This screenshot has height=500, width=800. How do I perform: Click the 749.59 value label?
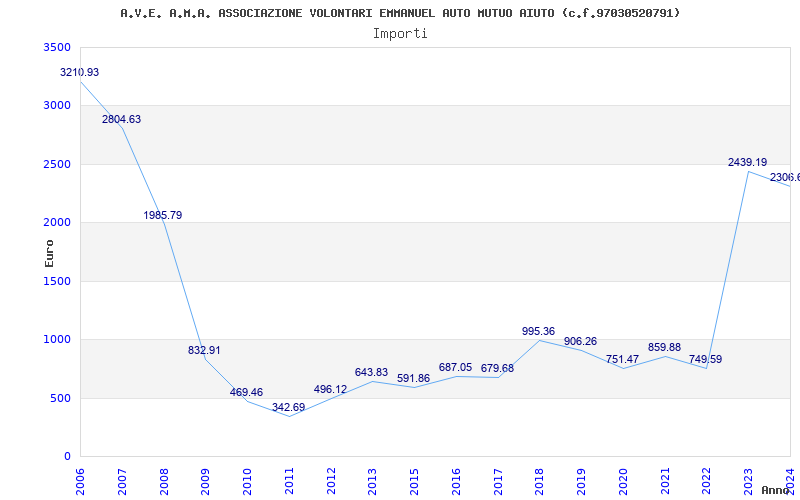tap(705, 359)
